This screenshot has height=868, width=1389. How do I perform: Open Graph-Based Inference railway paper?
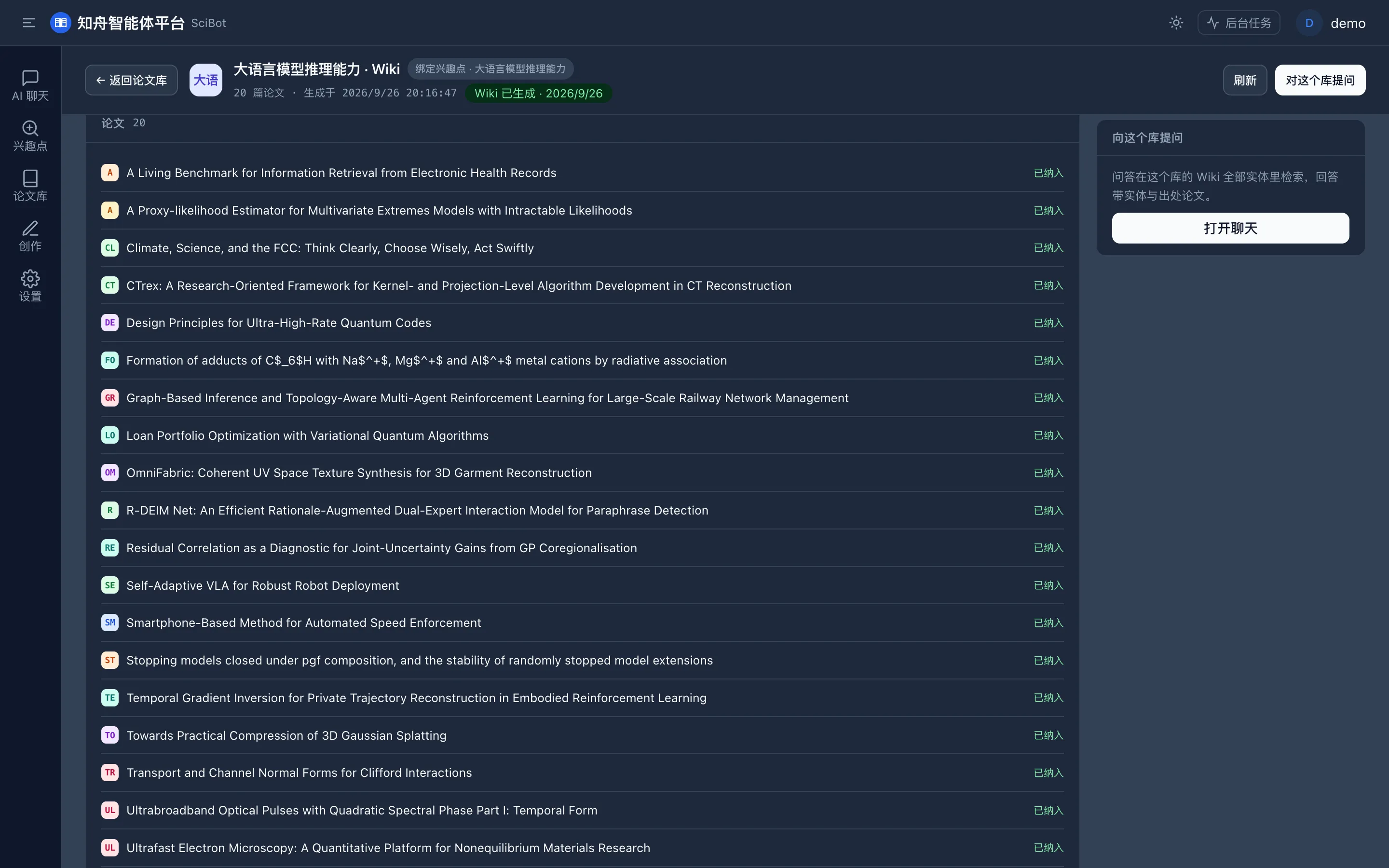pyautogui.click(x=582, y=398)
